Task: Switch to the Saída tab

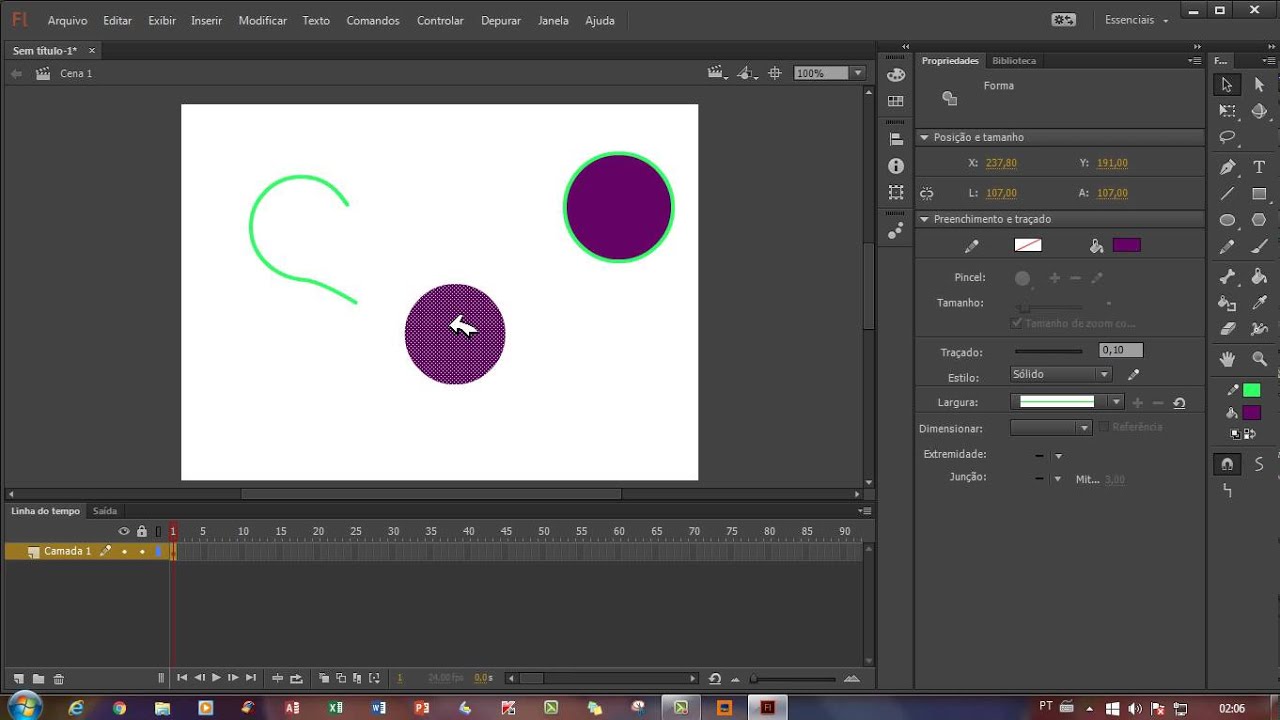Action: coord(105,511)
